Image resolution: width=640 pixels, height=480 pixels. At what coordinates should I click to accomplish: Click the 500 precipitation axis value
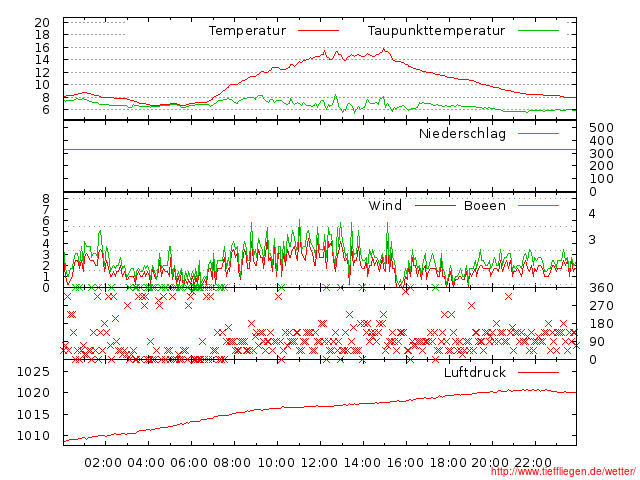pos(601,128)
